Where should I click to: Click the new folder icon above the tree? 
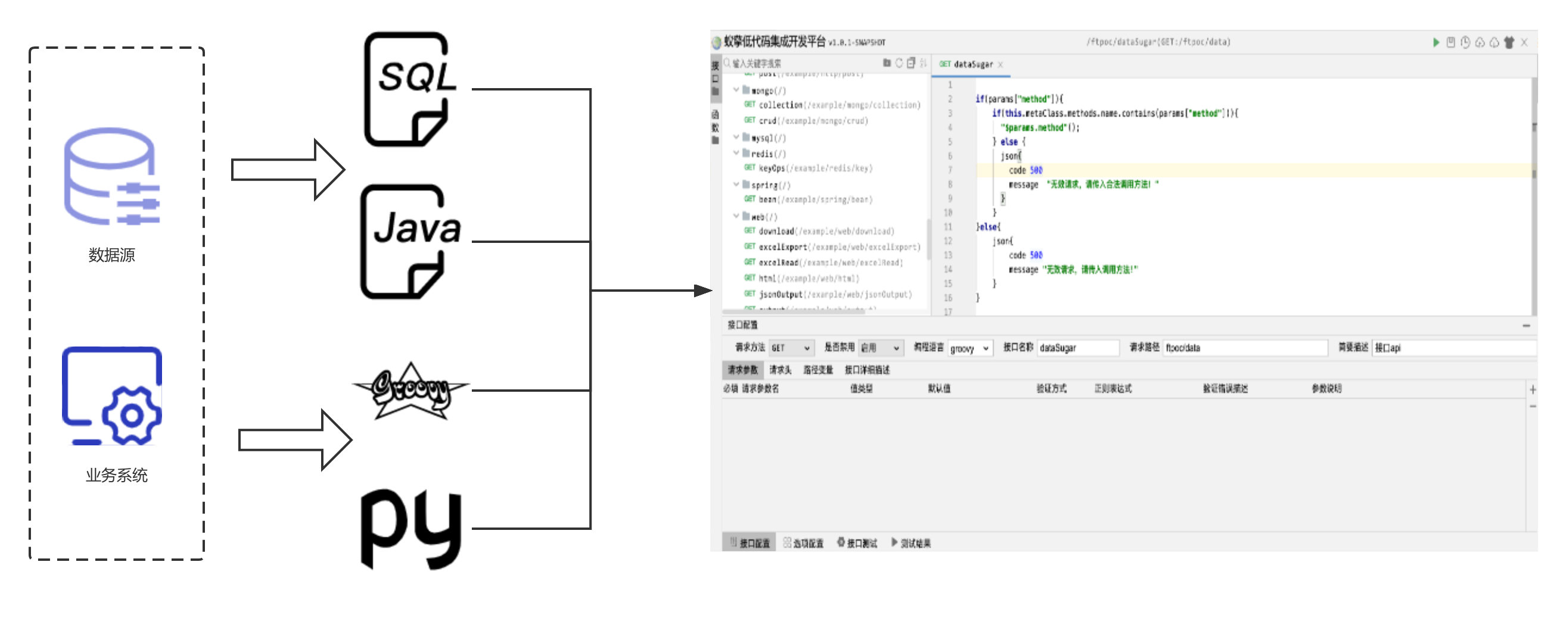click(887, 63)
